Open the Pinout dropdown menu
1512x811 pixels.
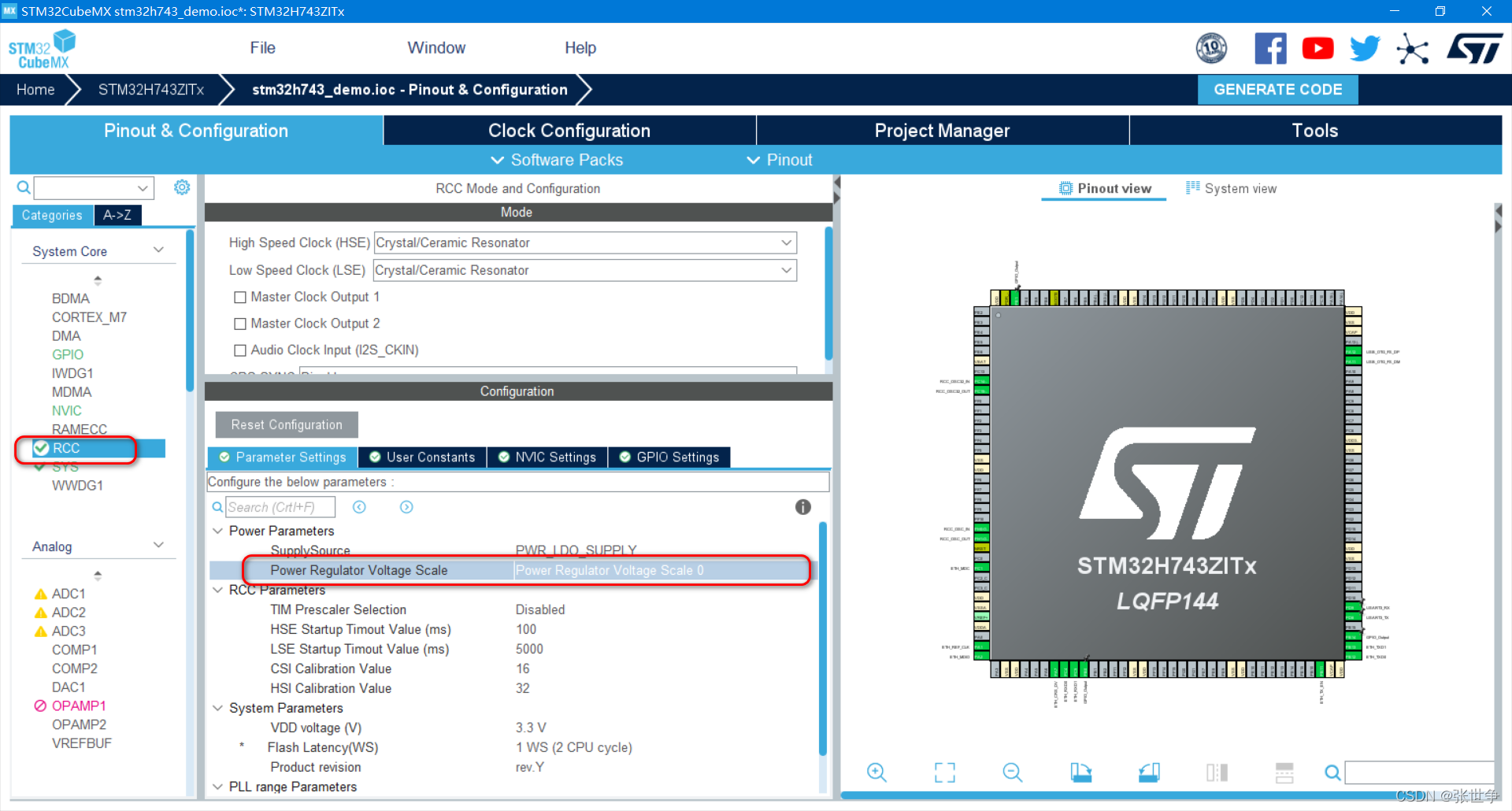point(780,160)
